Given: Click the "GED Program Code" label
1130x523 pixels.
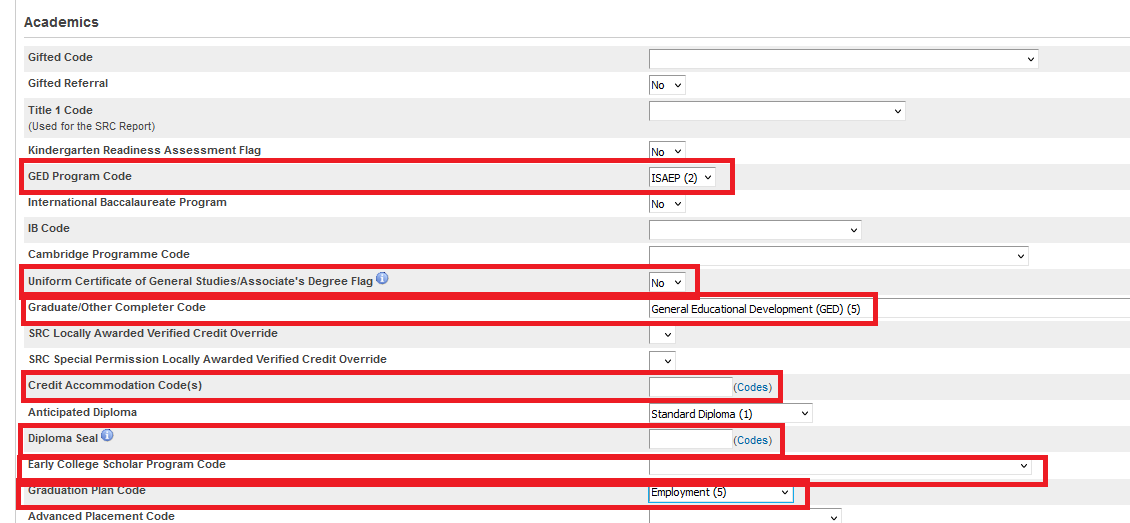Looking at the screenshot, I should tap(80, 176).
